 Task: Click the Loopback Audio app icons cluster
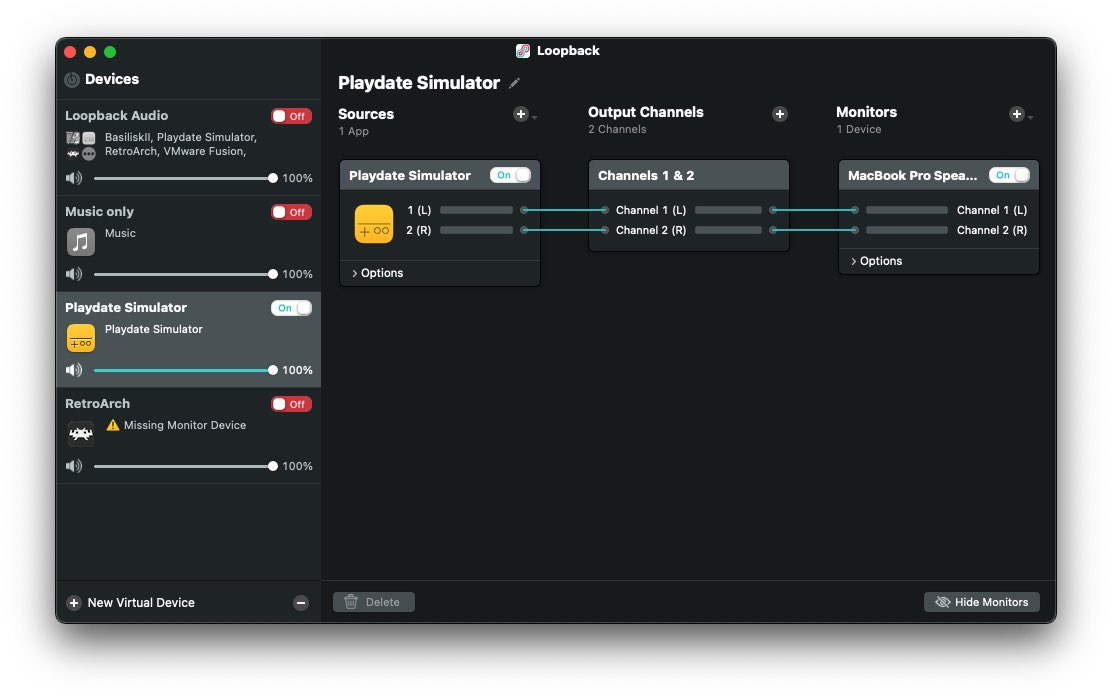point(81,145)
